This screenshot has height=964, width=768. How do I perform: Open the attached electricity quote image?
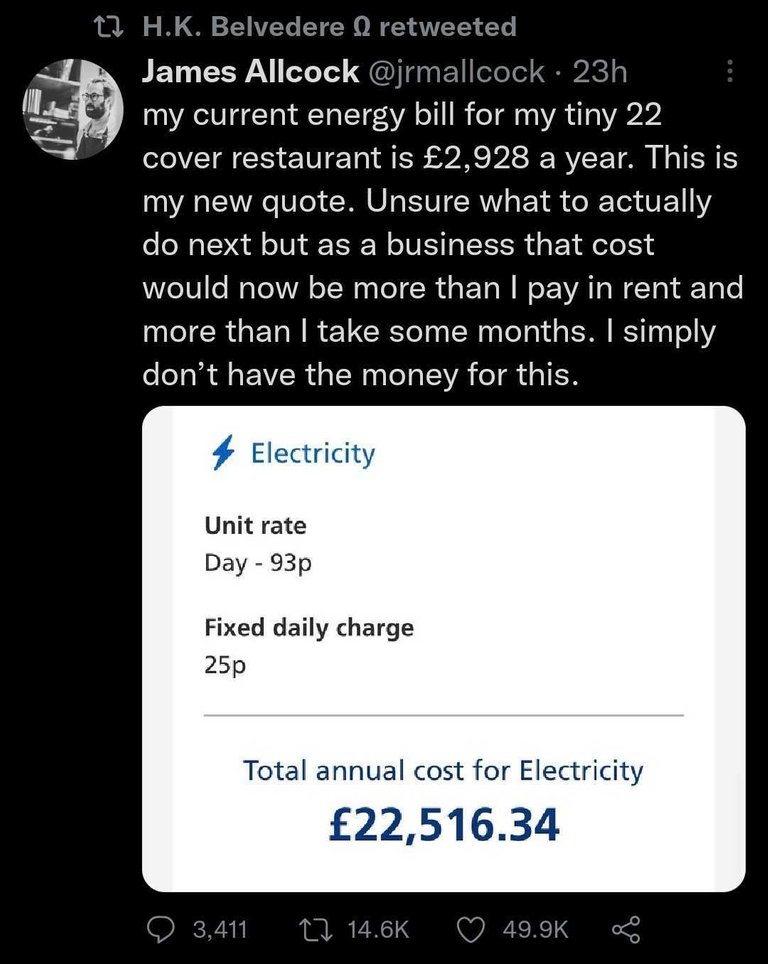443,649
